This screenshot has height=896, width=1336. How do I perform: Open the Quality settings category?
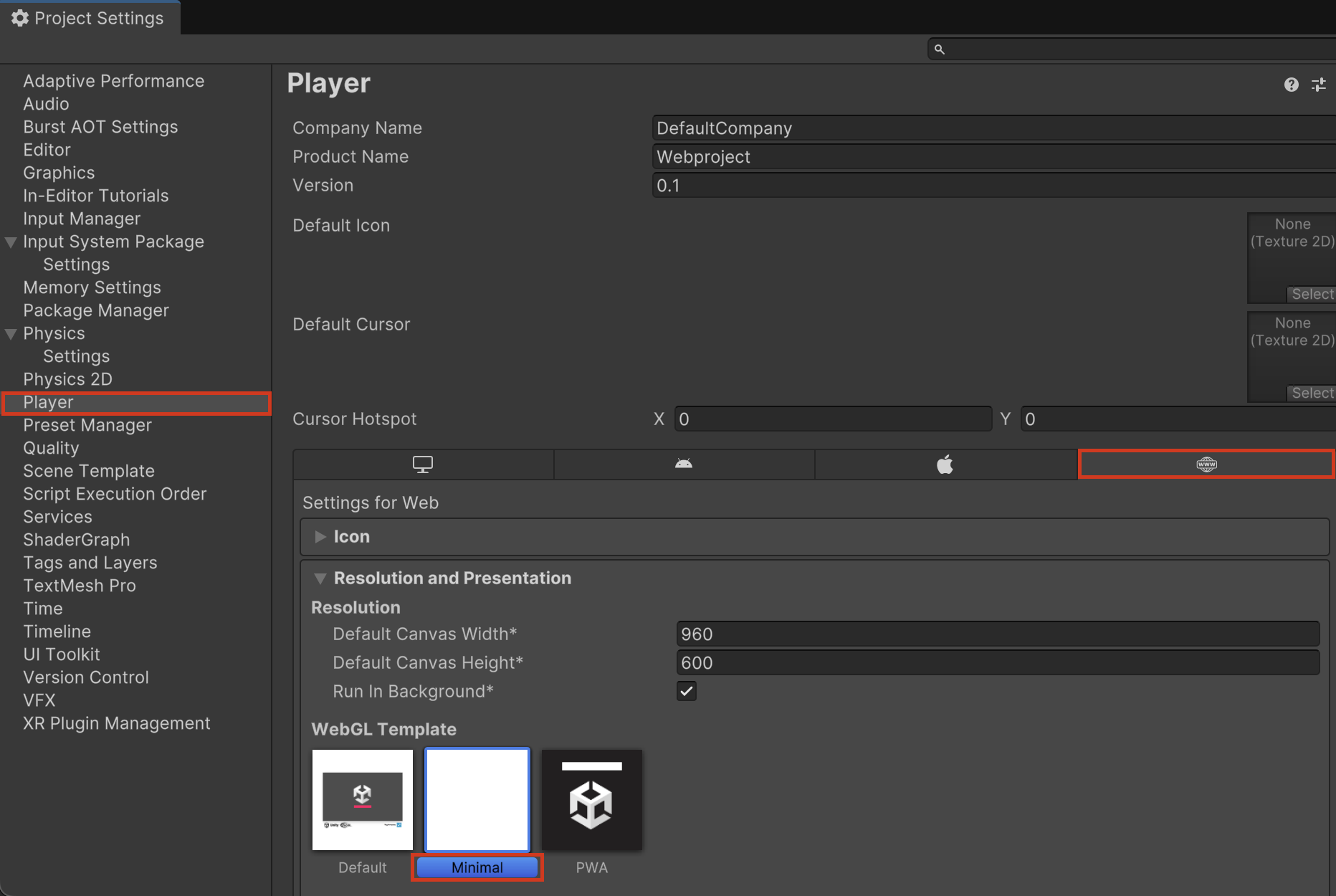(51, 448)
